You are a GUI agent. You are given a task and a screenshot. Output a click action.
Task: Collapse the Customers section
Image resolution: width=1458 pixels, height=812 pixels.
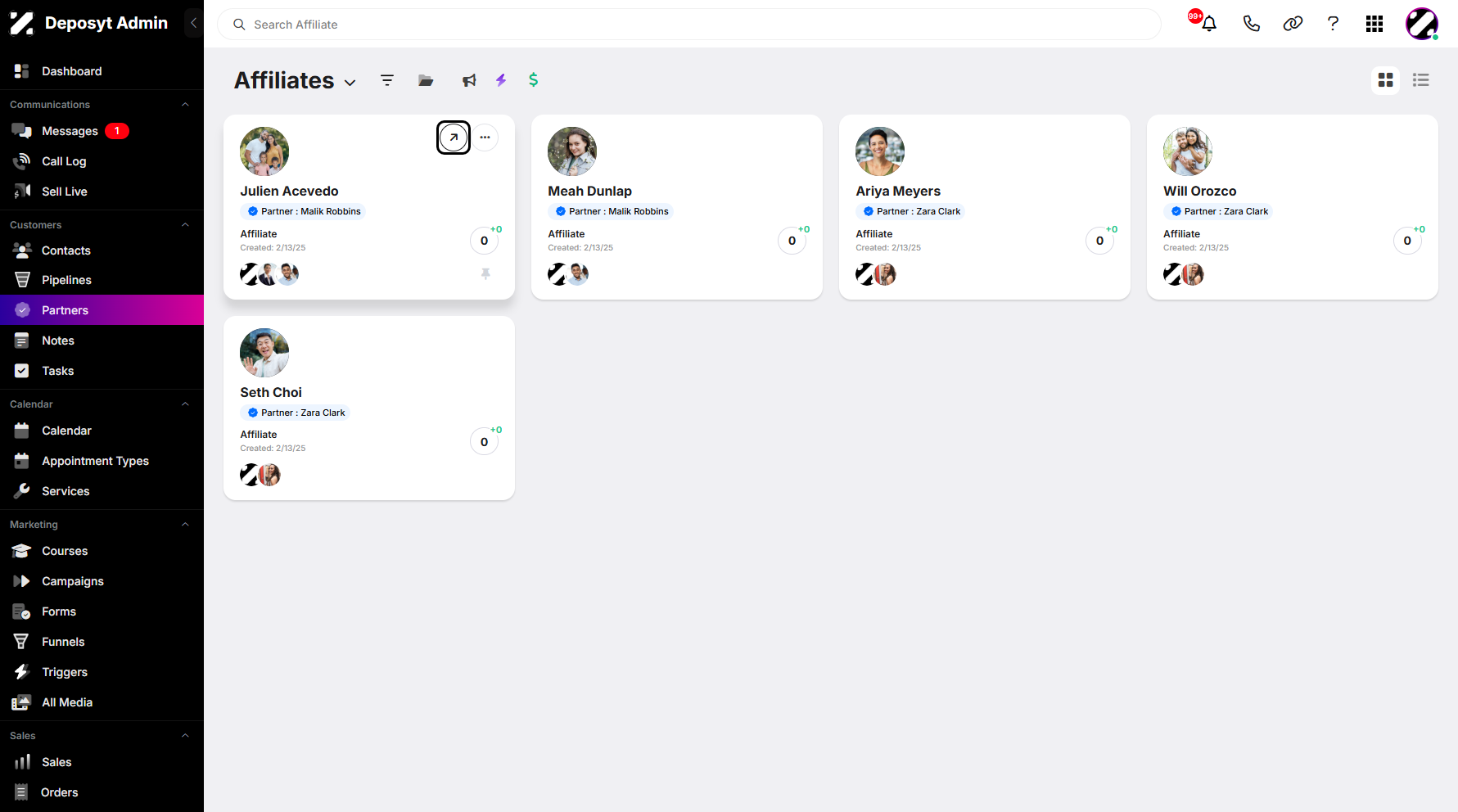click(x=185, y=225)
